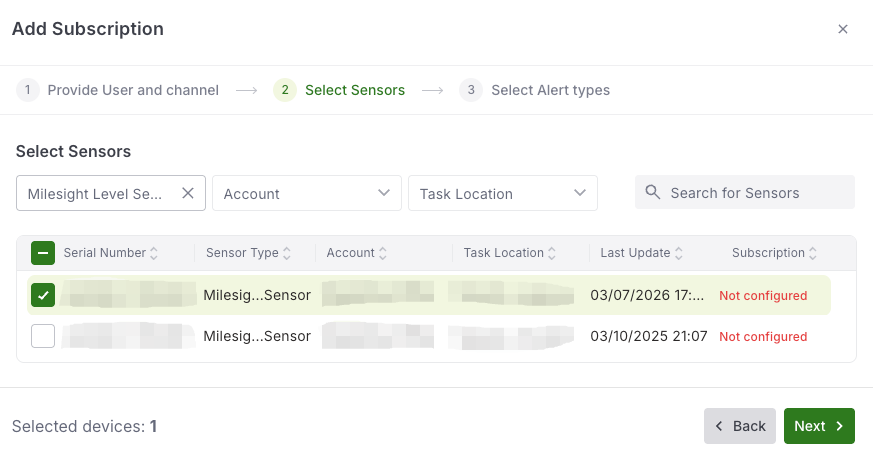Go to step 1 Provide User and channel
This screenshot has width=873, height=459.
pos(117,90)
